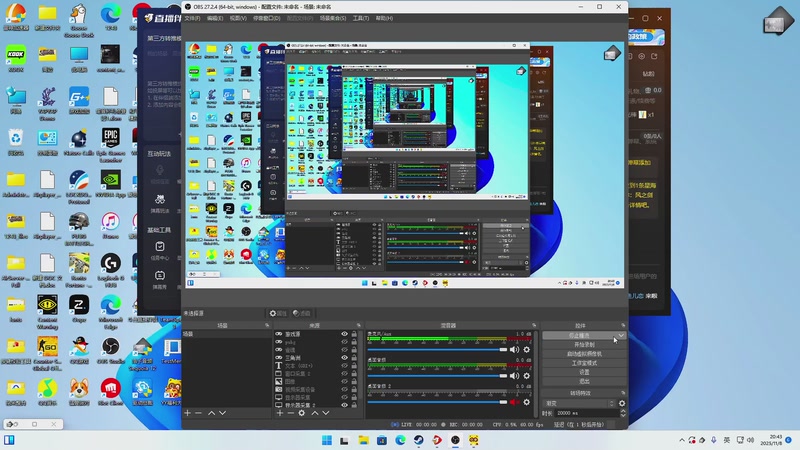Remove the selected source with the minus icon
800x450 pixels.
290,413
